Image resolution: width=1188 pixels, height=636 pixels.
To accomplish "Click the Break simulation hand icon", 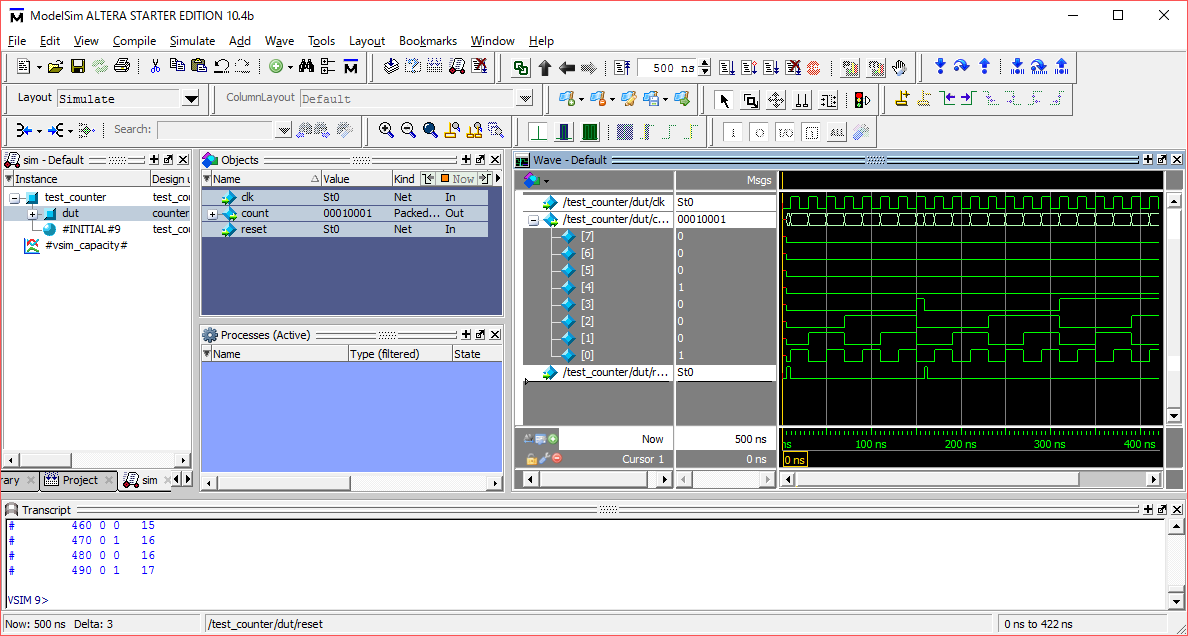I will pyautogui.click(x=899, y=67).
